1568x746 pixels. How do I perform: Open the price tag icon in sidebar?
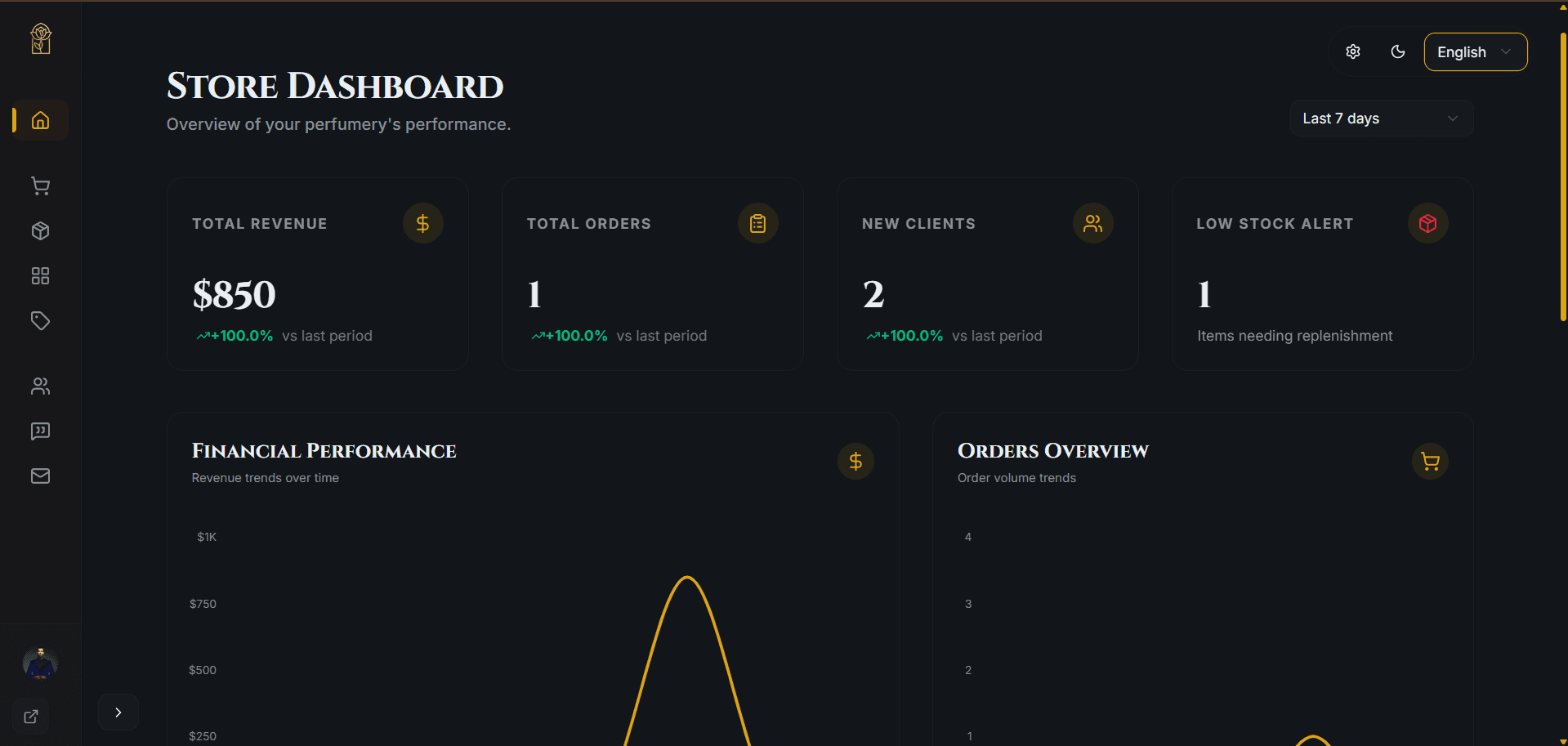click(x=40, y=320)
